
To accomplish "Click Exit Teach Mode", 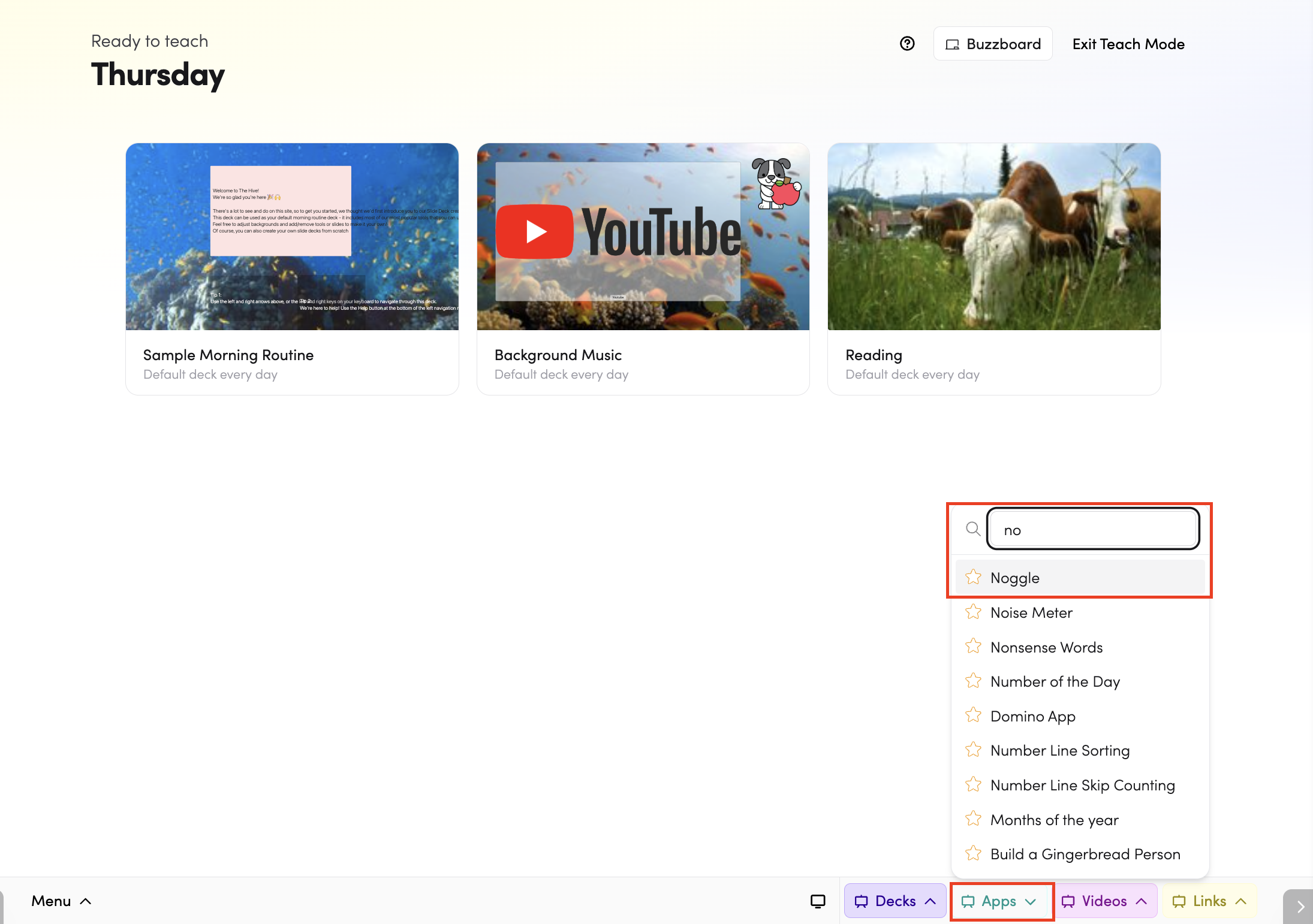I will pos(1128,44).
